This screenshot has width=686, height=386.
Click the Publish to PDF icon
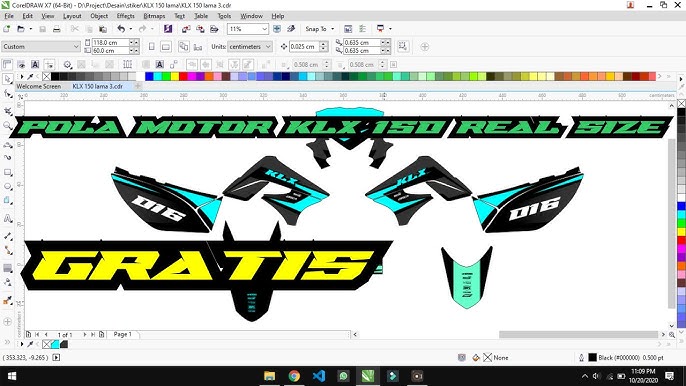point(214,29)
